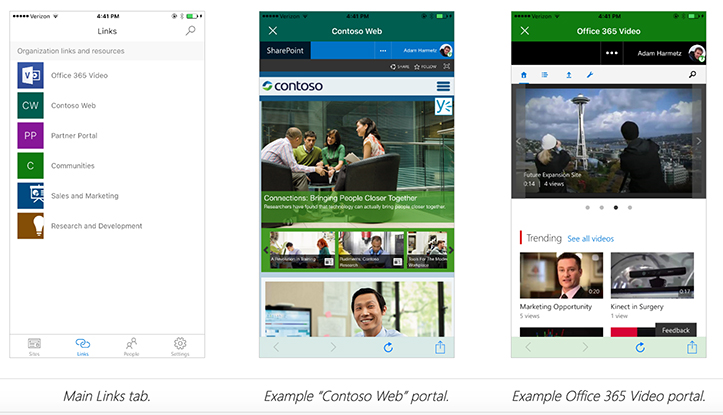Image resolution: width=723 pixels, height=415 pixels.
Task: Open Sales and Marketing presentation icon
Action: pyautogui.click(x=30, y=196)
